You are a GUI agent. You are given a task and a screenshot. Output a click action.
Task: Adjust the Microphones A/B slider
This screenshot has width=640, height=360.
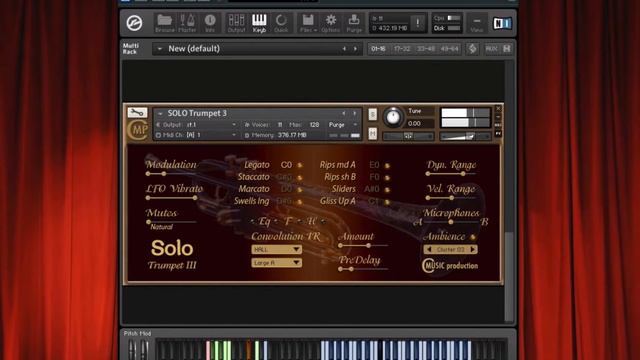coord(451,222)
